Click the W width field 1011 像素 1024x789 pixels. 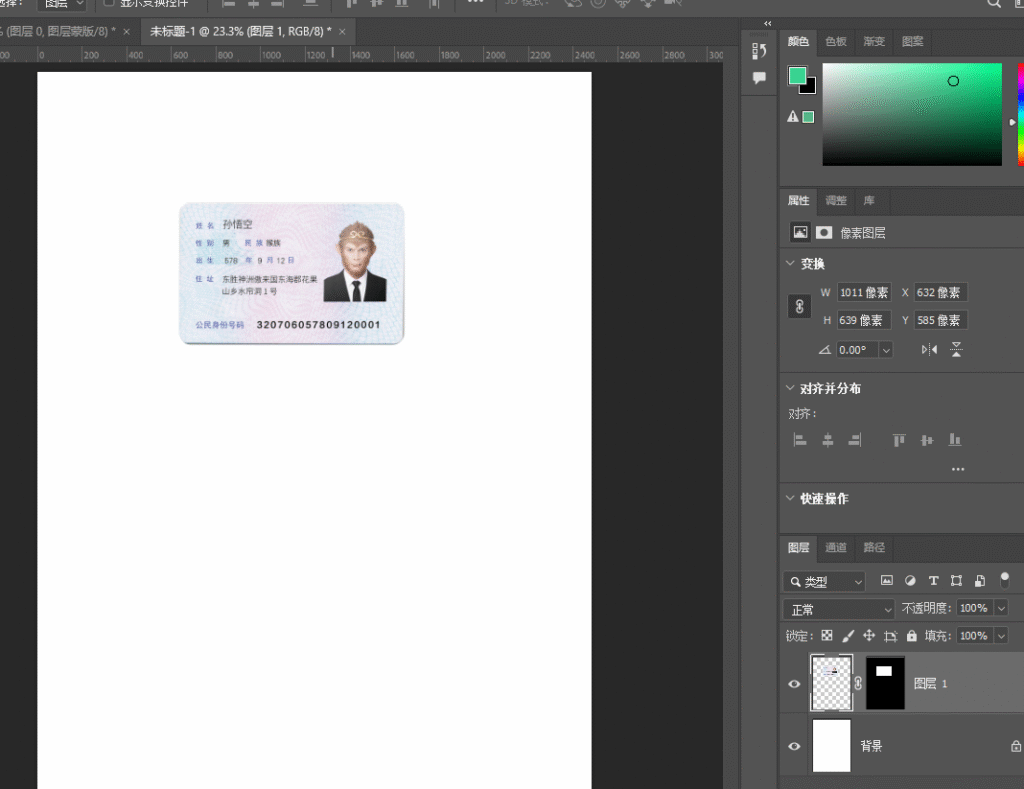(x=864, y=293)
